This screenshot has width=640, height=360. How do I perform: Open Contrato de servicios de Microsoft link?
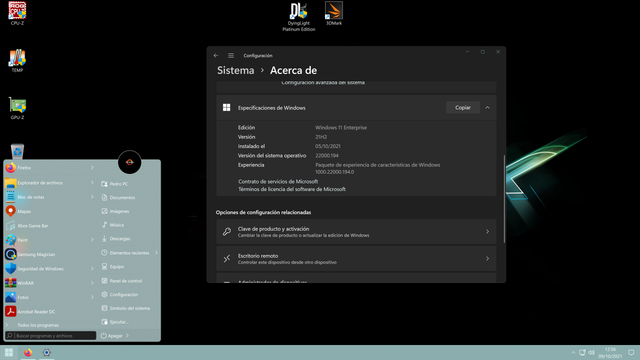click(278, 182)
